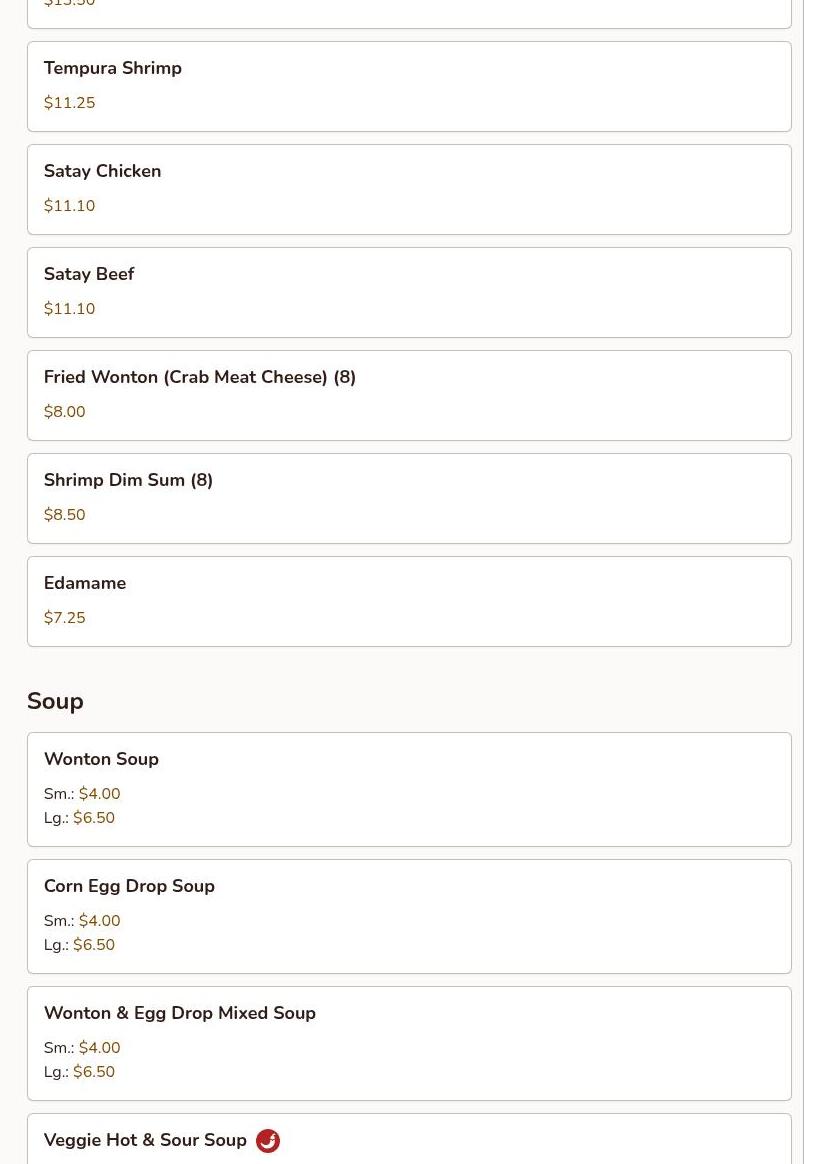Open Veggie Hot & Sour Soup
The height and width of the screenshot is (1164, 824).
click(145, 1140)
